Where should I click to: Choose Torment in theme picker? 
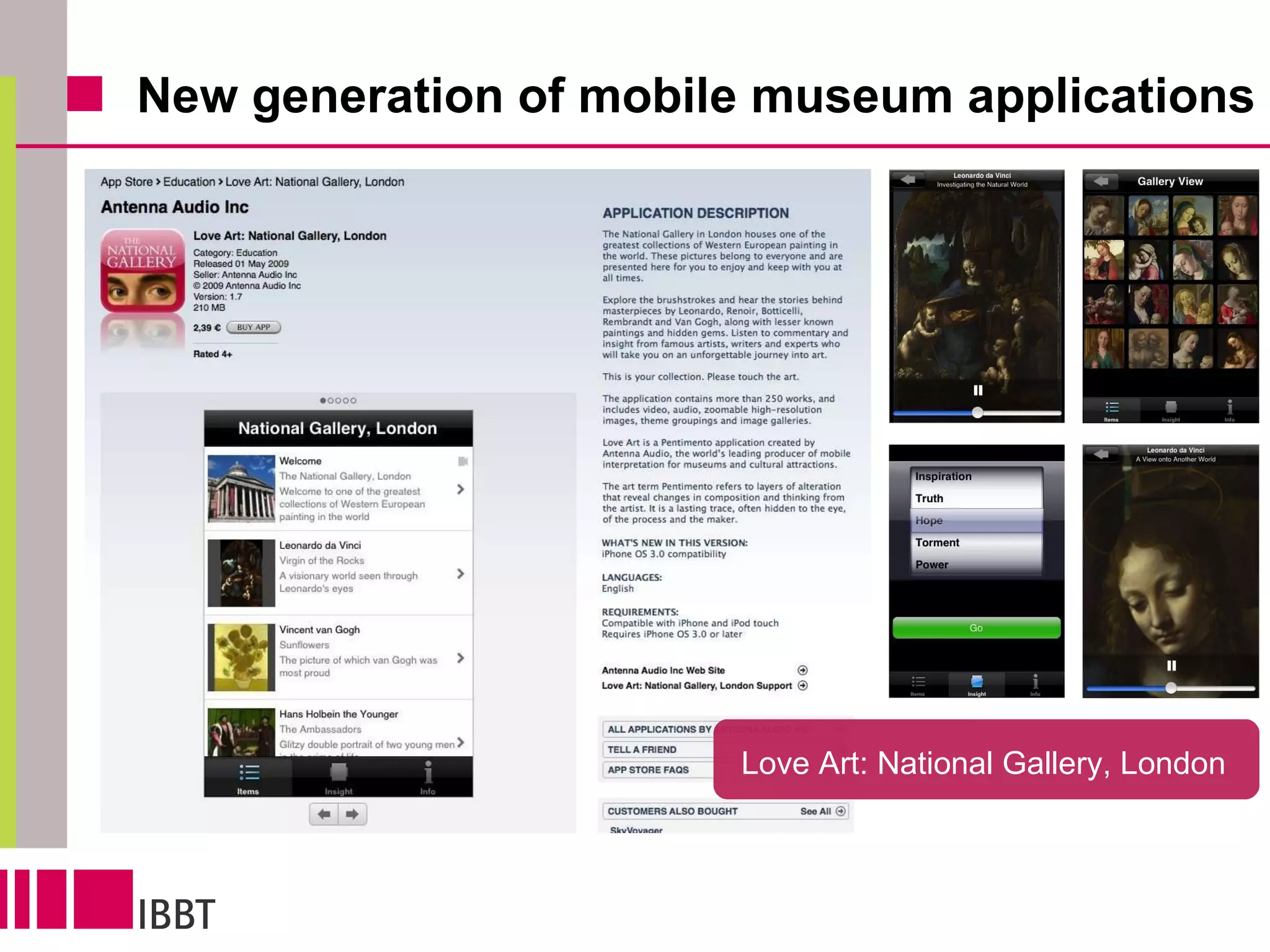point(976,542)
